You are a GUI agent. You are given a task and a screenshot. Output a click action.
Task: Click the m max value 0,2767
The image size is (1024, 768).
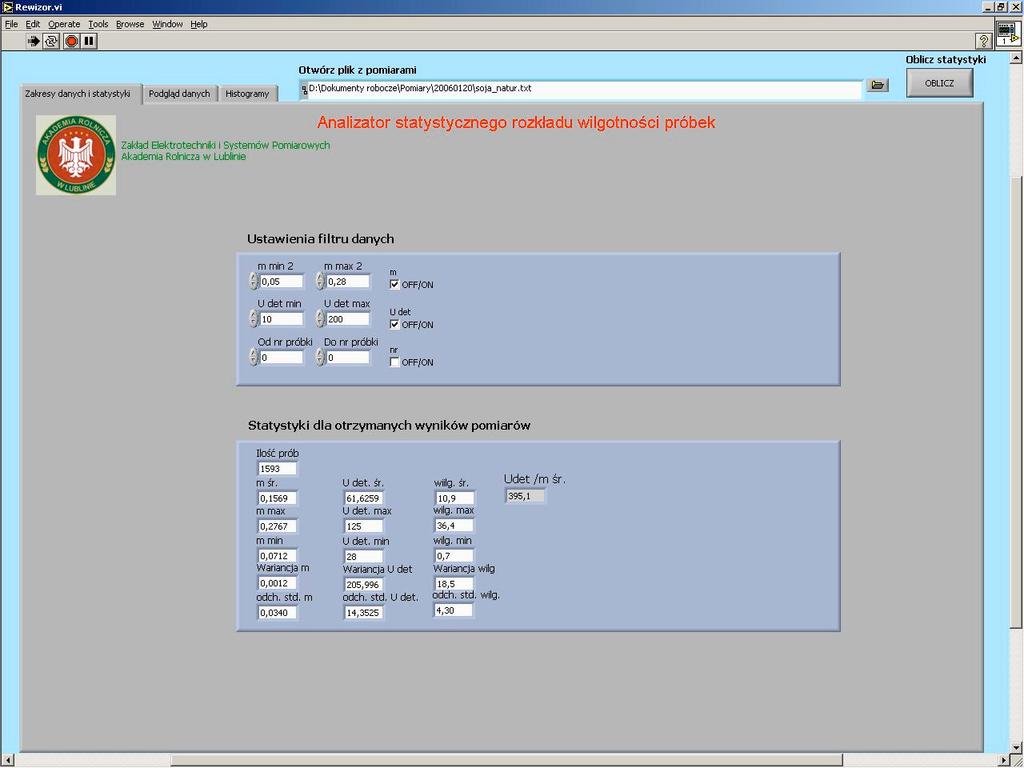pyautogui.click(x=278, y=526)
